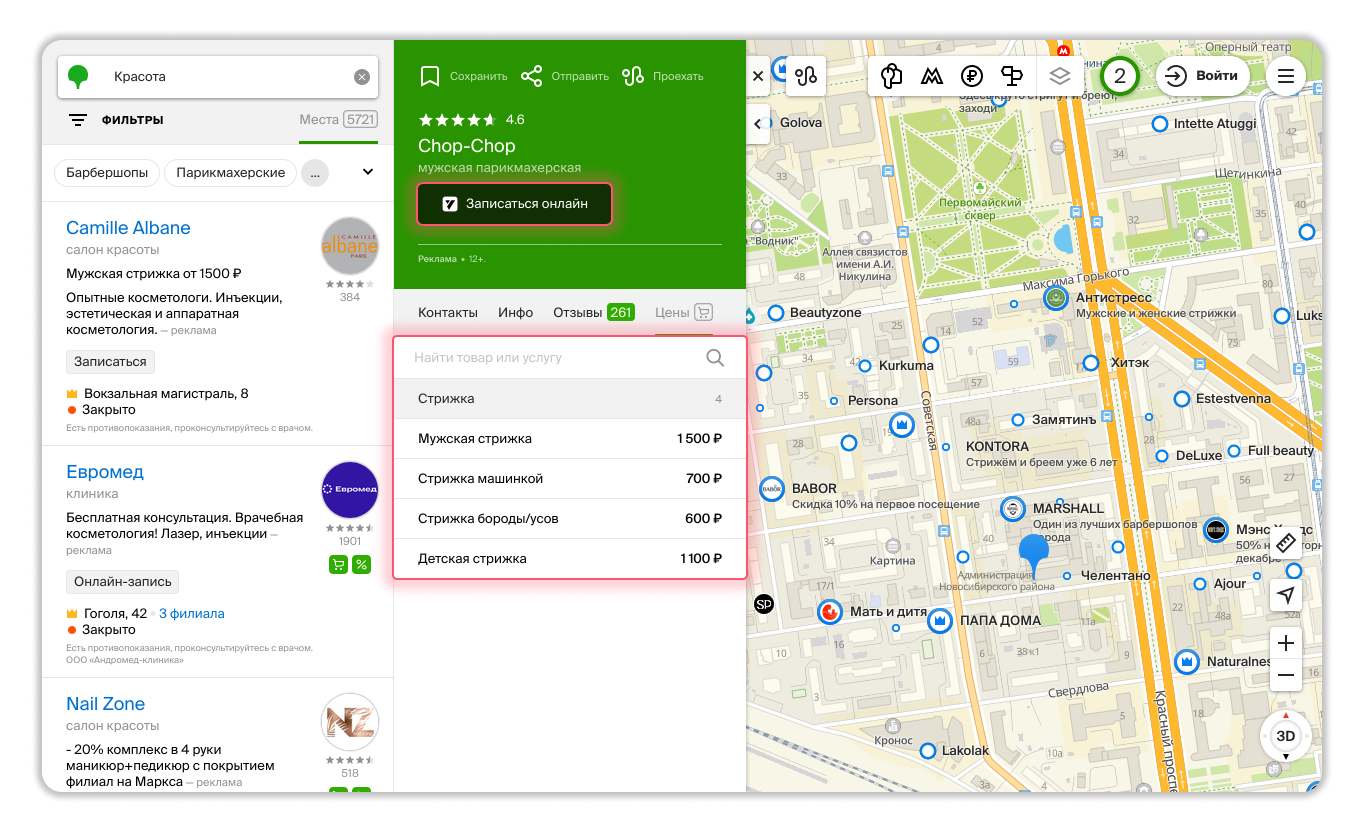1364x831 pixels.
Task: Open the Контакты tab
Action: click(448, 312)
